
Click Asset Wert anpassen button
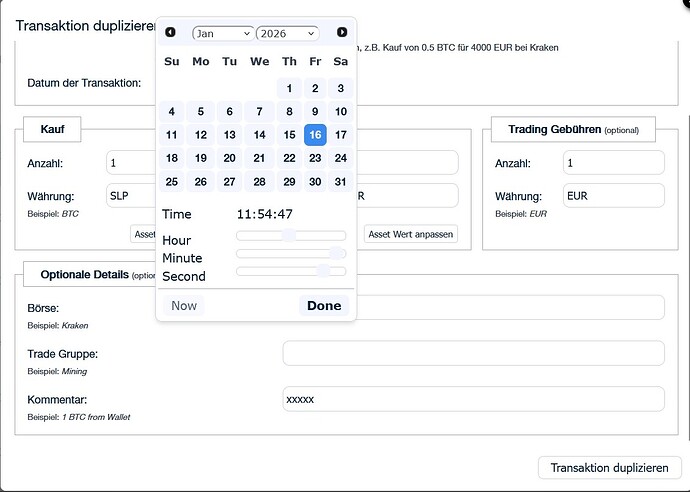pos(411,234)
